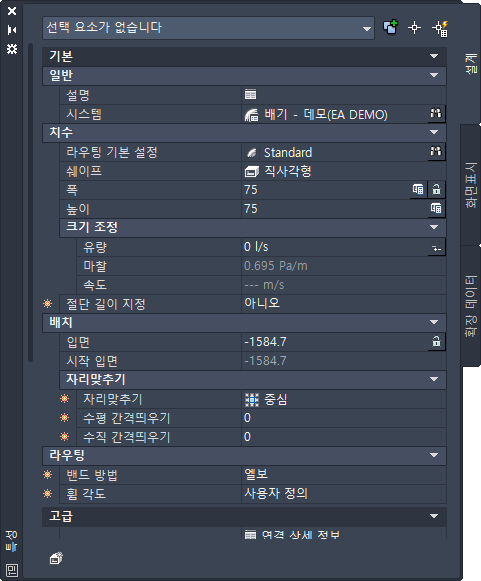Click the binoculars icon beside 시스템 row
481x581 pixels.
436,113
